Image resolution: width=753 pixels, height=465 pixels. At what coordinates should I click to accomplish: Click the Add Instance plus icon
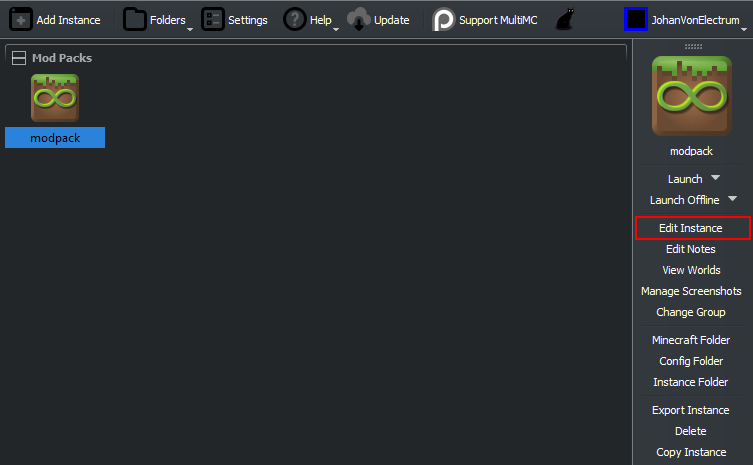tap(21, 20)
